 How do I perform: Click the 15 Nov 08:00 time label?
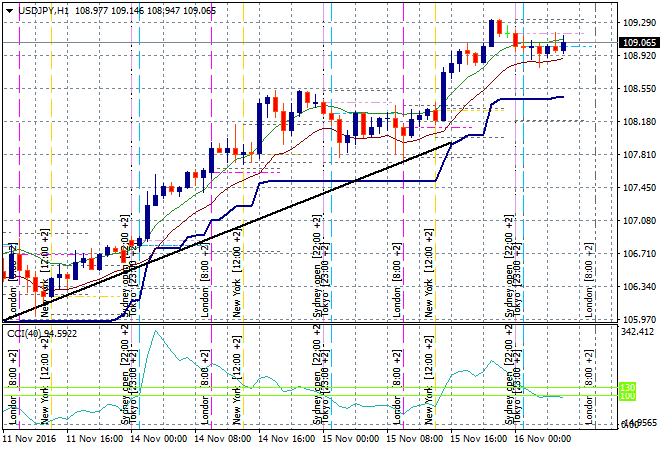pyautogui.click(x=416, y=438)
